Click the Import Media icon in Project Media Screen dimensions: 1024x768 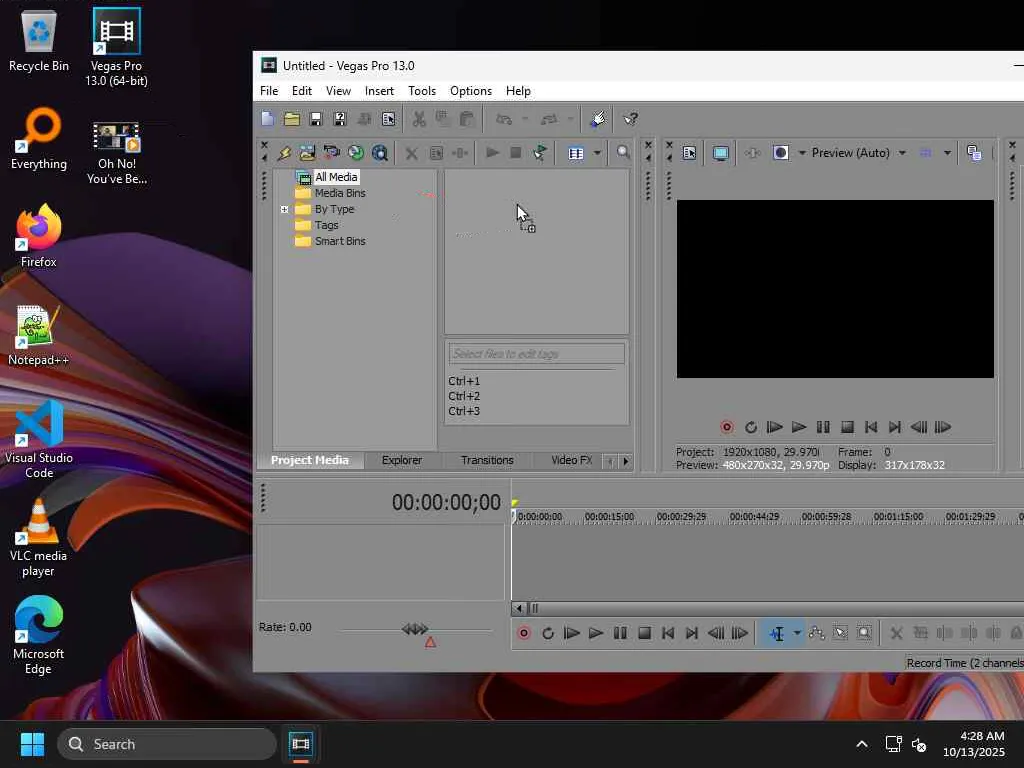coord(307,153)
